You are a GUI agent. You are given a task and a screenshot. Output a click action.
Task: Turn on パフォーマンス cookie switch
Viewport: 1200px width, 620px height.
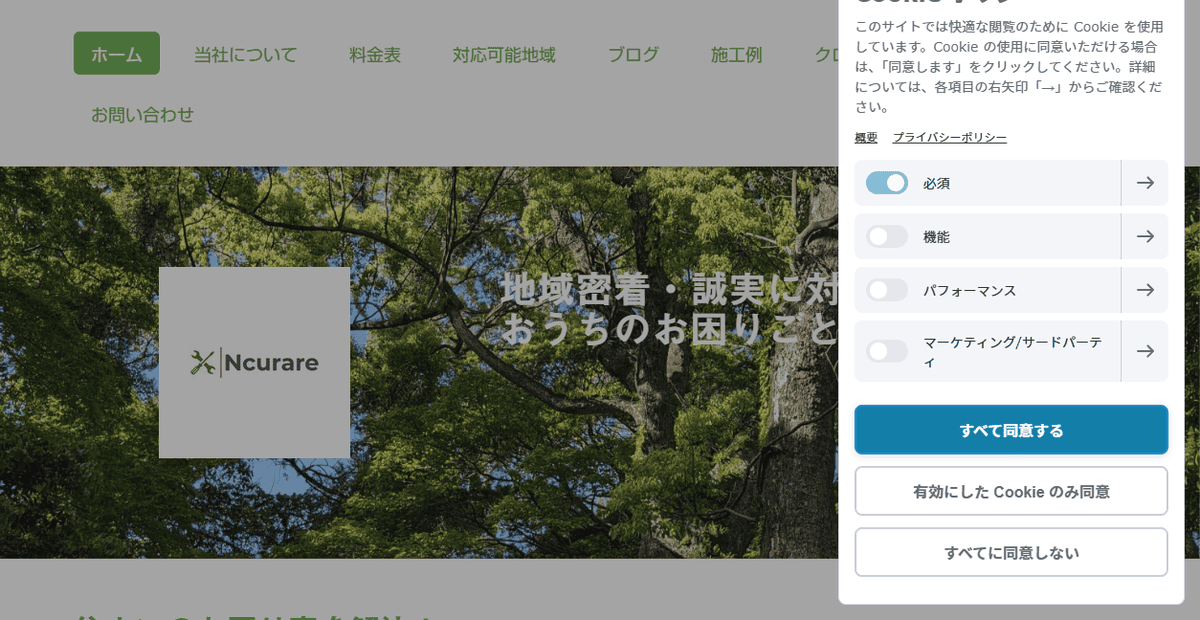(x=887, y=290)
